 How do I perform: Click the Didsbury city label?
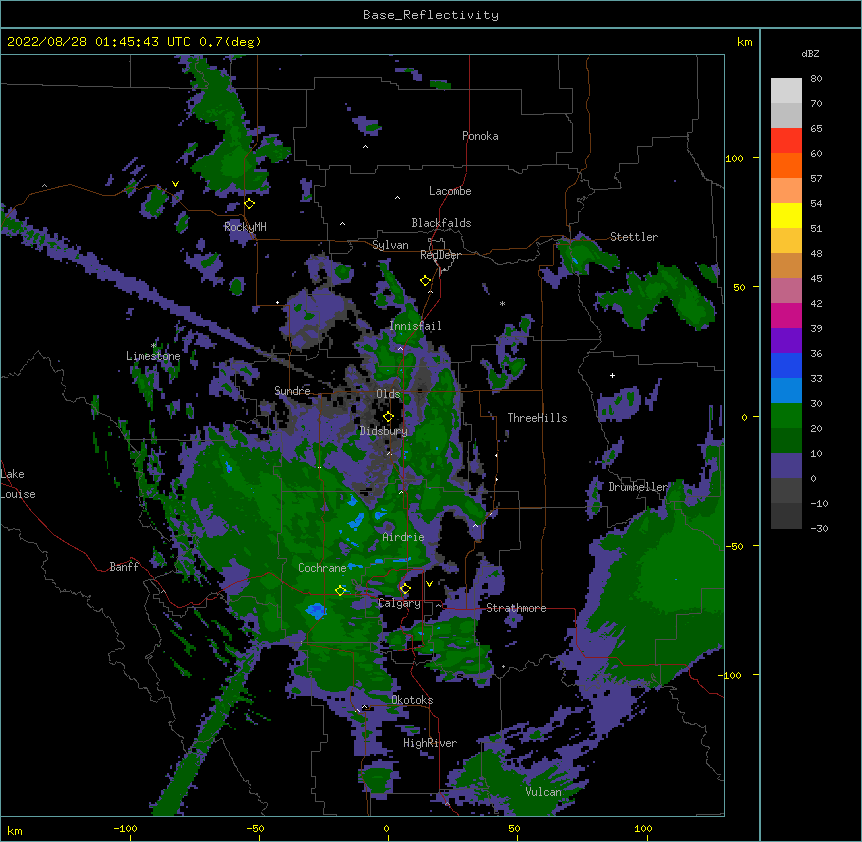[x=384, y=431]
